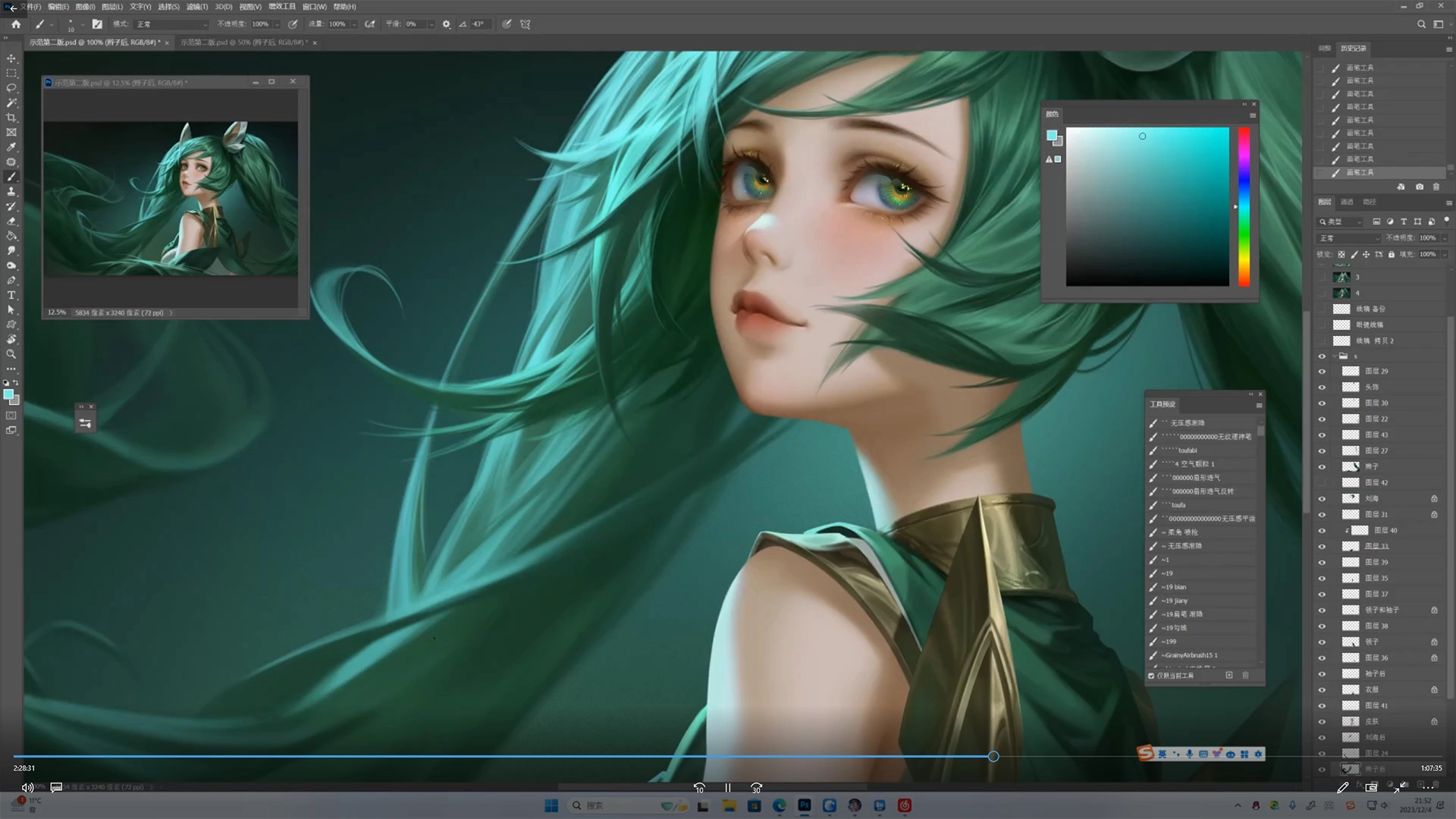This screenshot has width=1456, height=819.
Task: Collapse layer group 5 arrow
Action: 1334,356
